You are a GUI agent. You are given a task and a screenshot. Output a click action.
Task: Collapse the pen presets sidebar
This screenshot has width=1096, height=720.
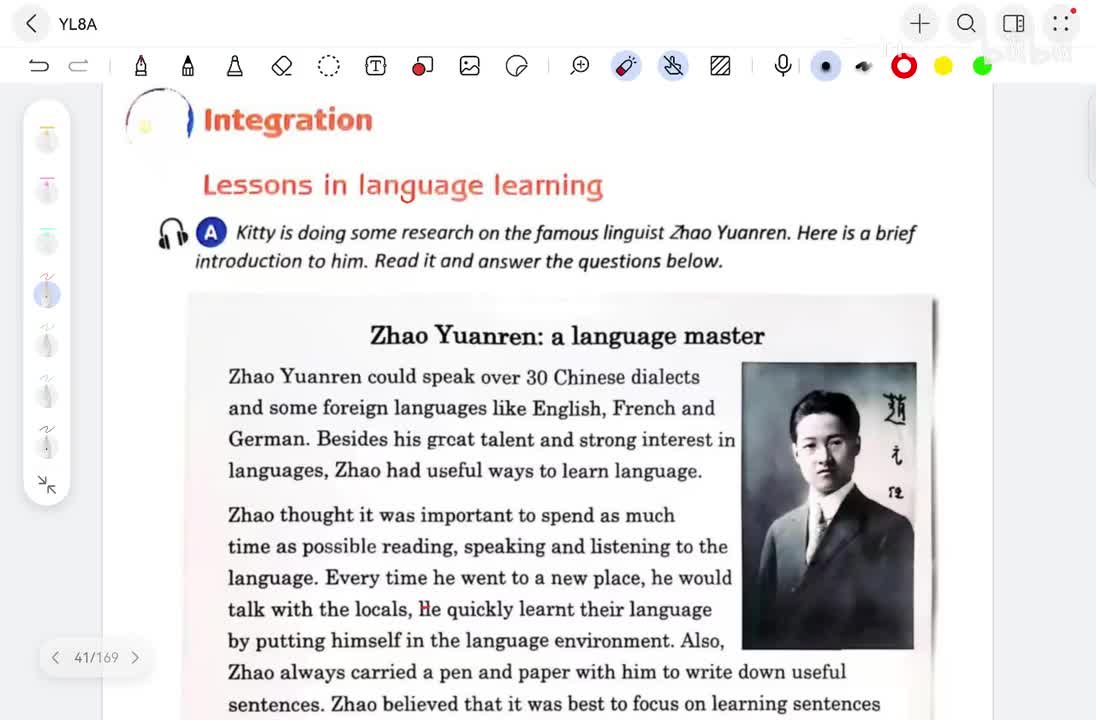point(47,484)
